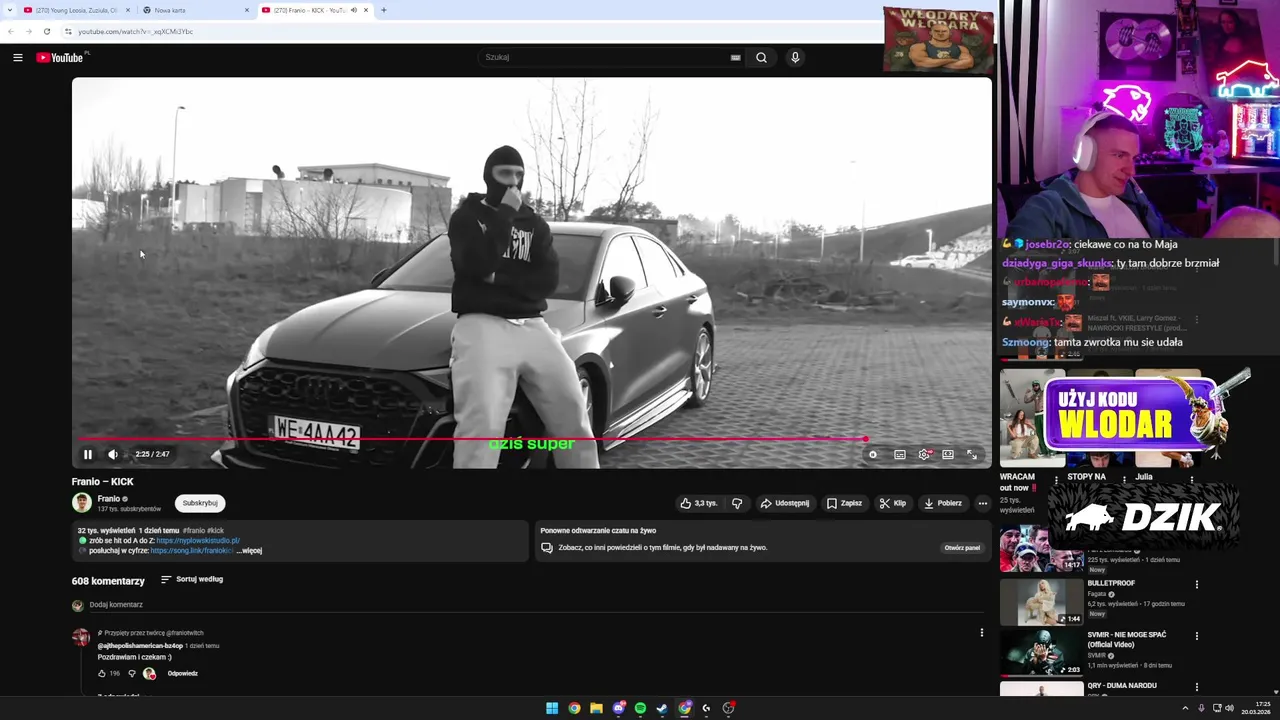Open Discord from the taskbar
Viewport: 1280px width, 720px height.
tap(618, 708)
